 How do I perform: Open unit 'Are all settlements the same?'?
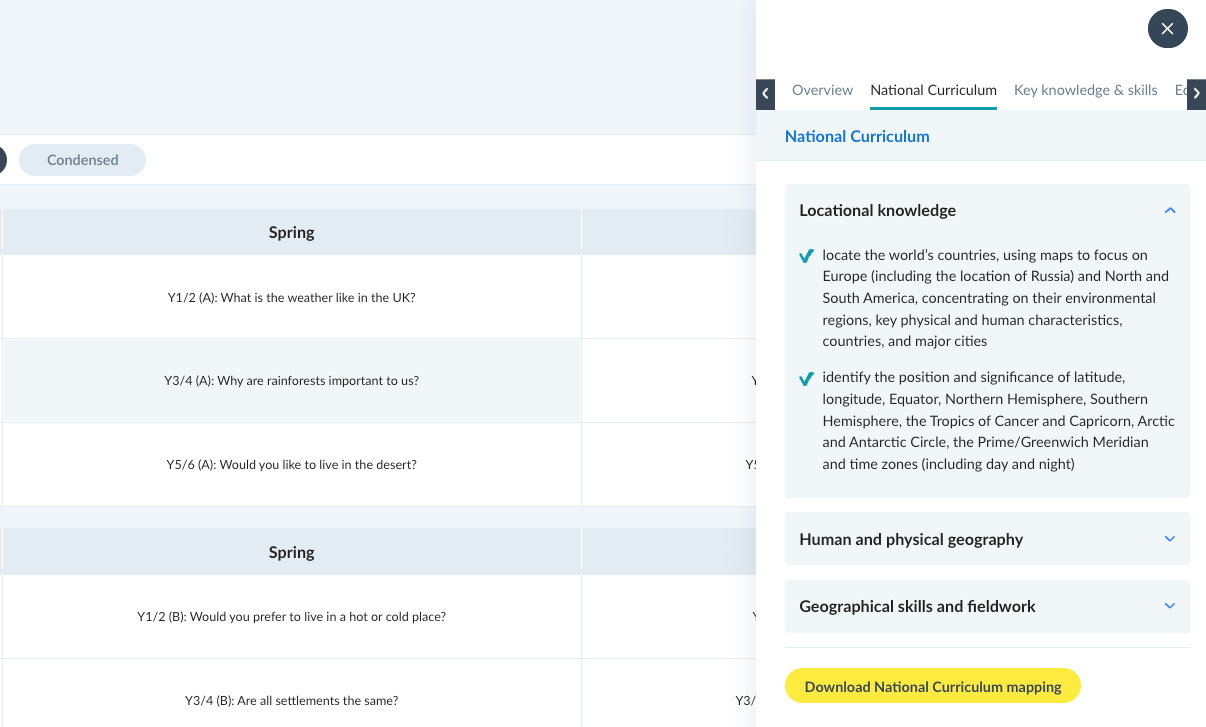292,701
